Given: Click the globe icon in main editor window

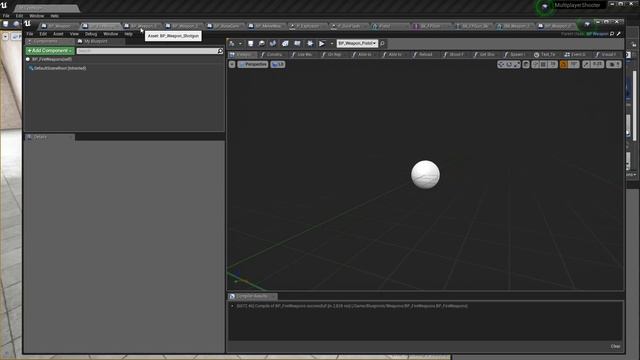Looking at the screenshot, I should pos(16,24).
